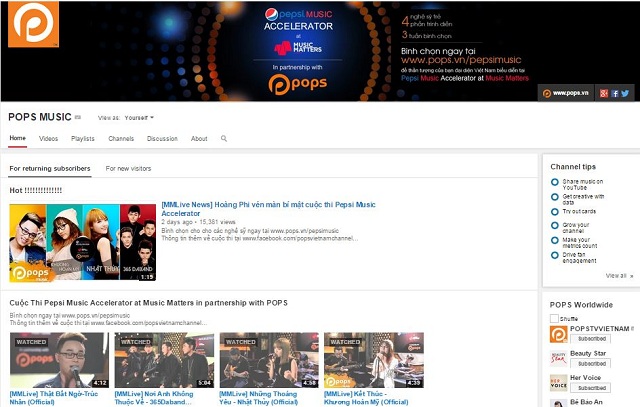Select 'For returning subscribers' view
The height and width of the screenshot is (407, 640).
click(x=50, y=169)
